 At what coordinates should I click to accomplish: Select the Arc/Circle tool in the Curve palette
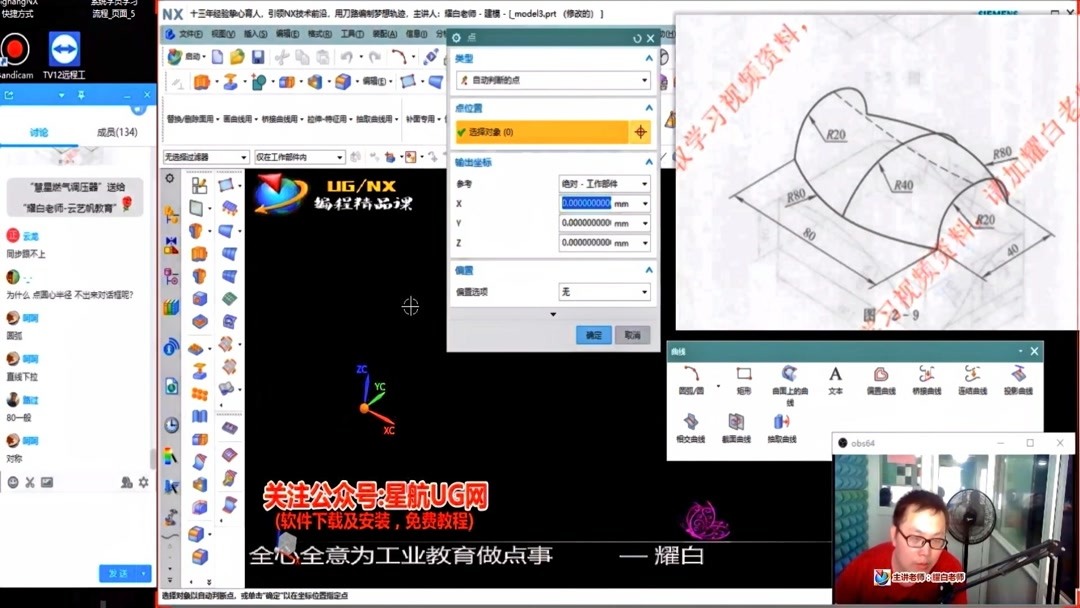tap(693, 372)
